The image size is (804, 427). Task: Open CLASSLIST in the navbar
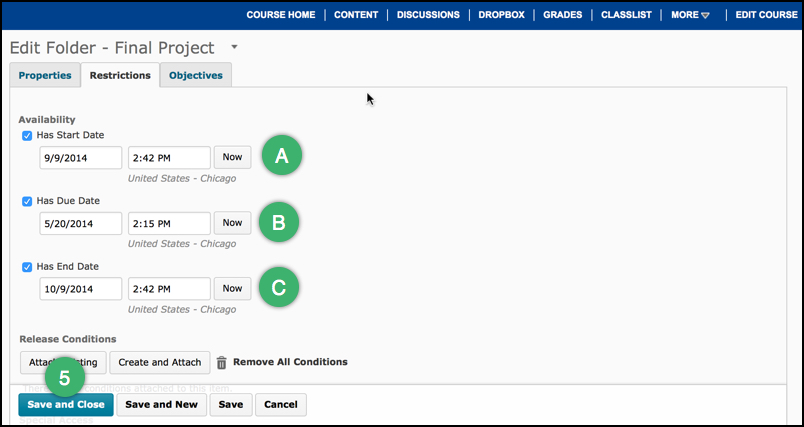[627, 15]
